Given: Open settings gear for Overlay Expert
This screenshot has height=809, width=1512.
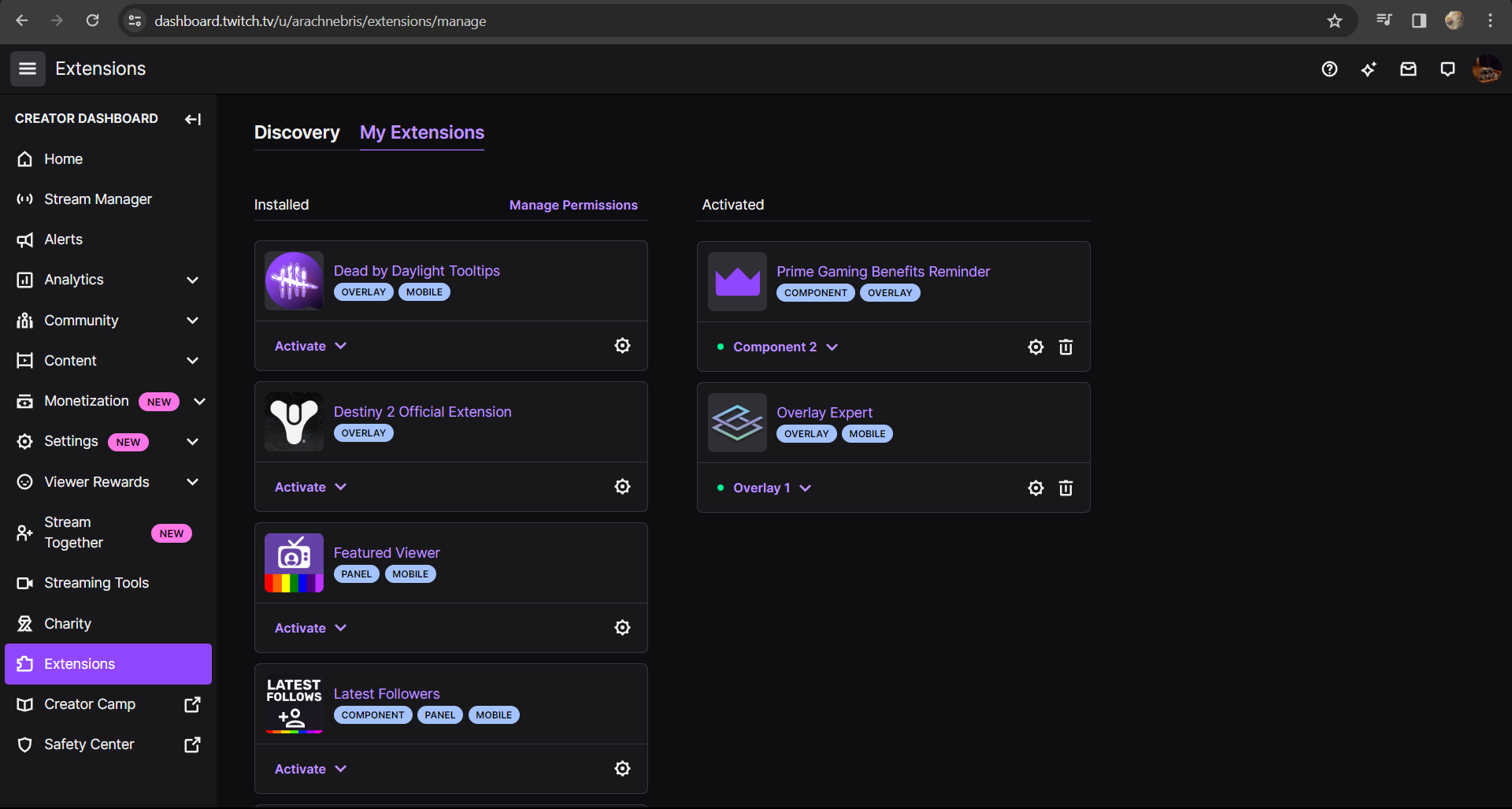Looking at the screenshot, I should (1036, 488).
